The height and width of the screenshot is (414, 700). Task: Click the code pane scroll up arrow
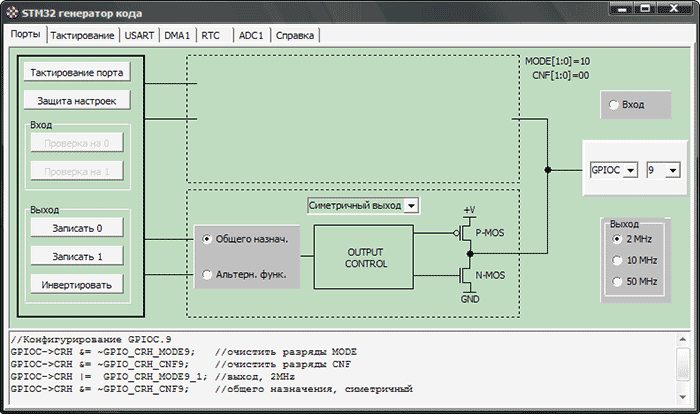[683, 340]
